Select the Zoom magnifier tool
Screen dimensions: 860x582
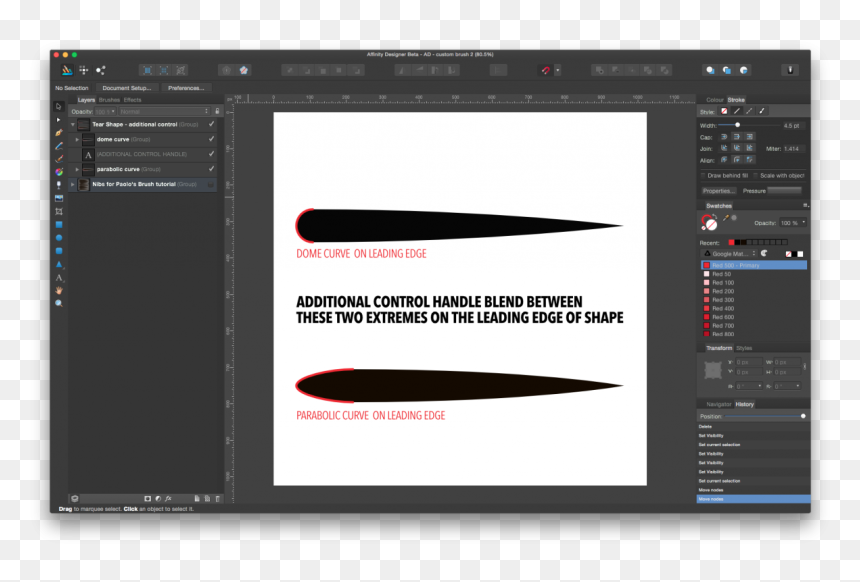coord(59,303)
